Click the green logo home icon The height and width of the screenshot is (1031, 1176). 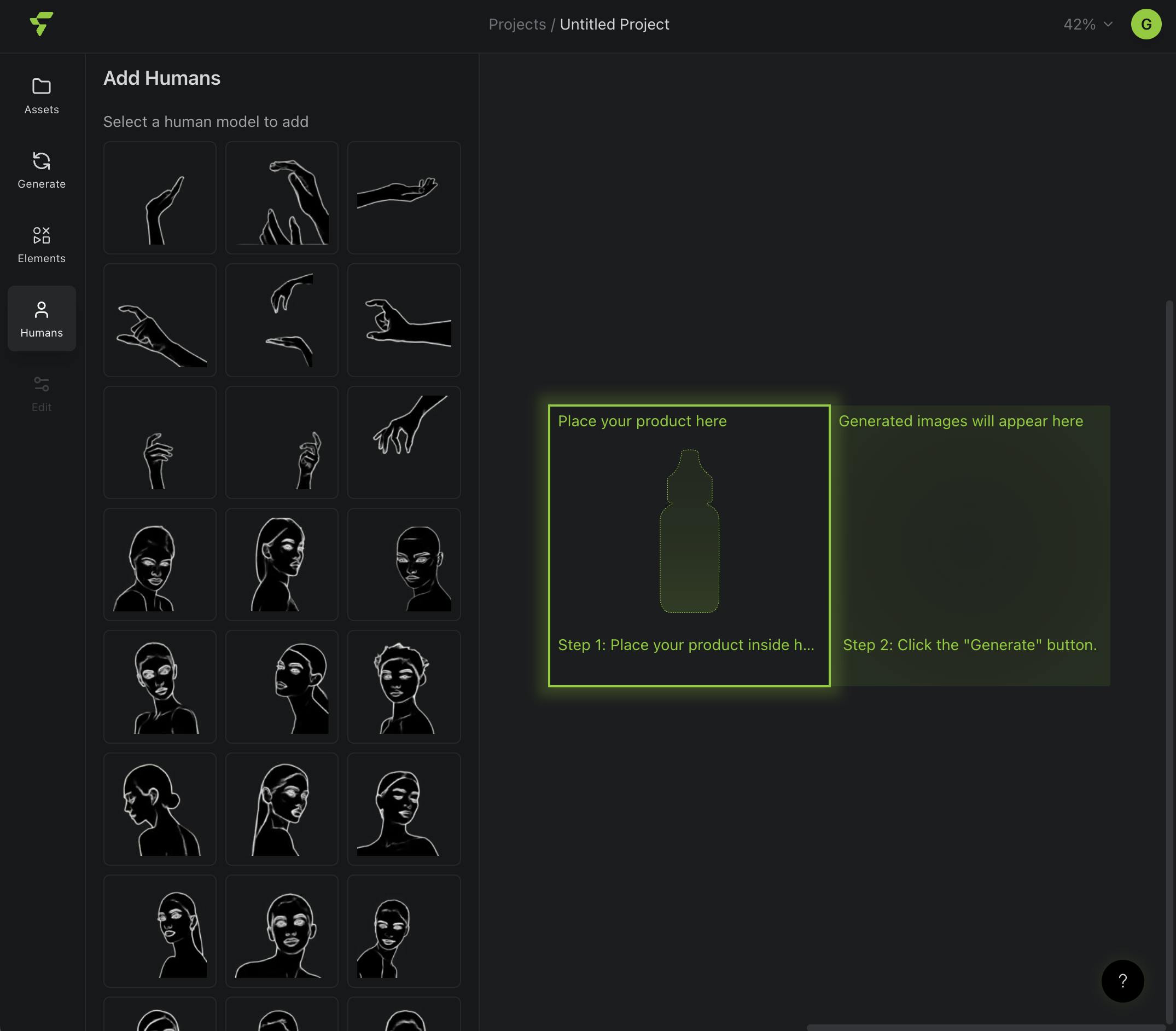(42, 24)
